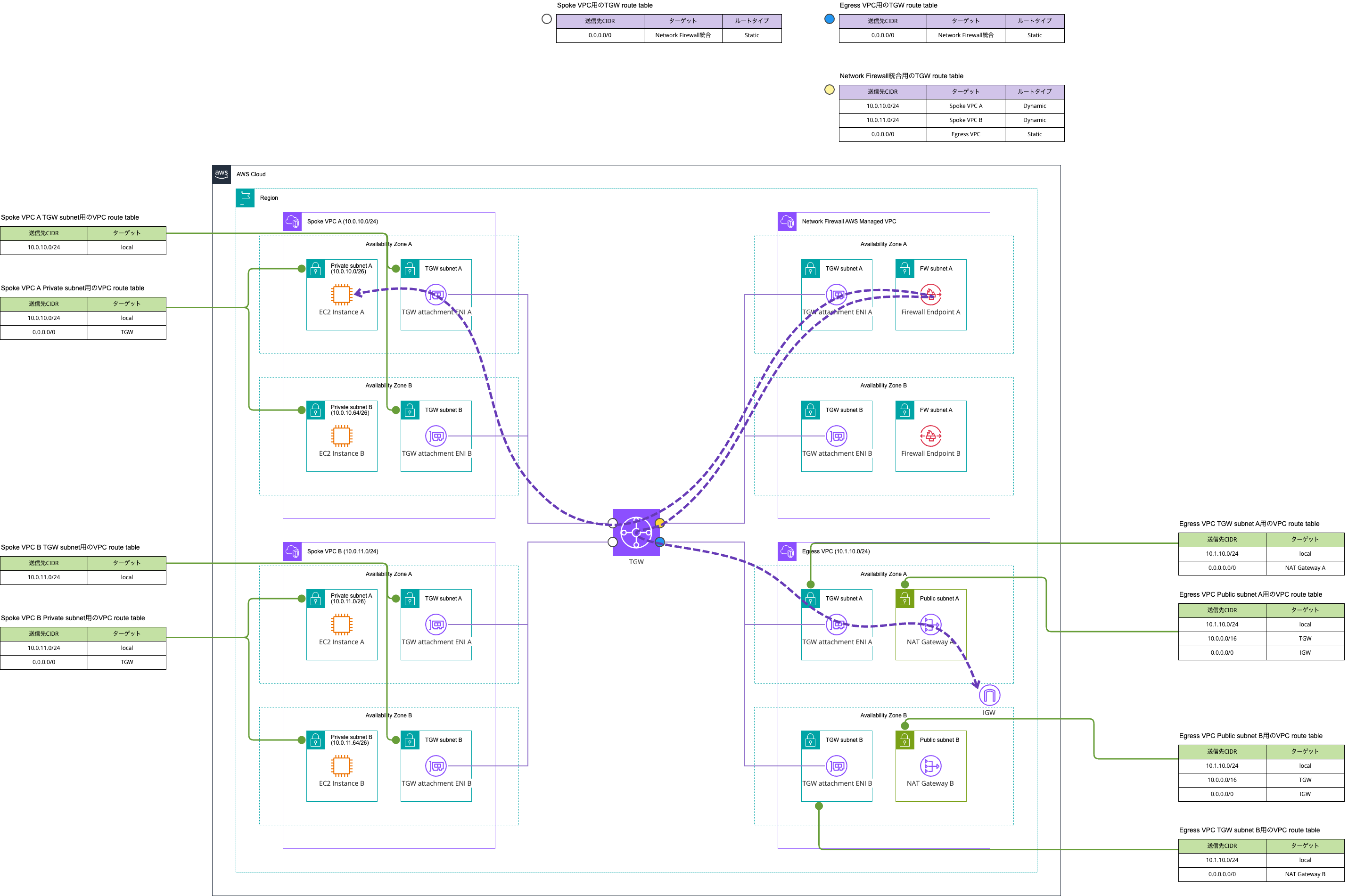Image resolution: width=1348 pixels, height=896 pixels.
Task: Click lock icon of Private subnet A (10.0.10.0/26)
Action: pos(316,269)
